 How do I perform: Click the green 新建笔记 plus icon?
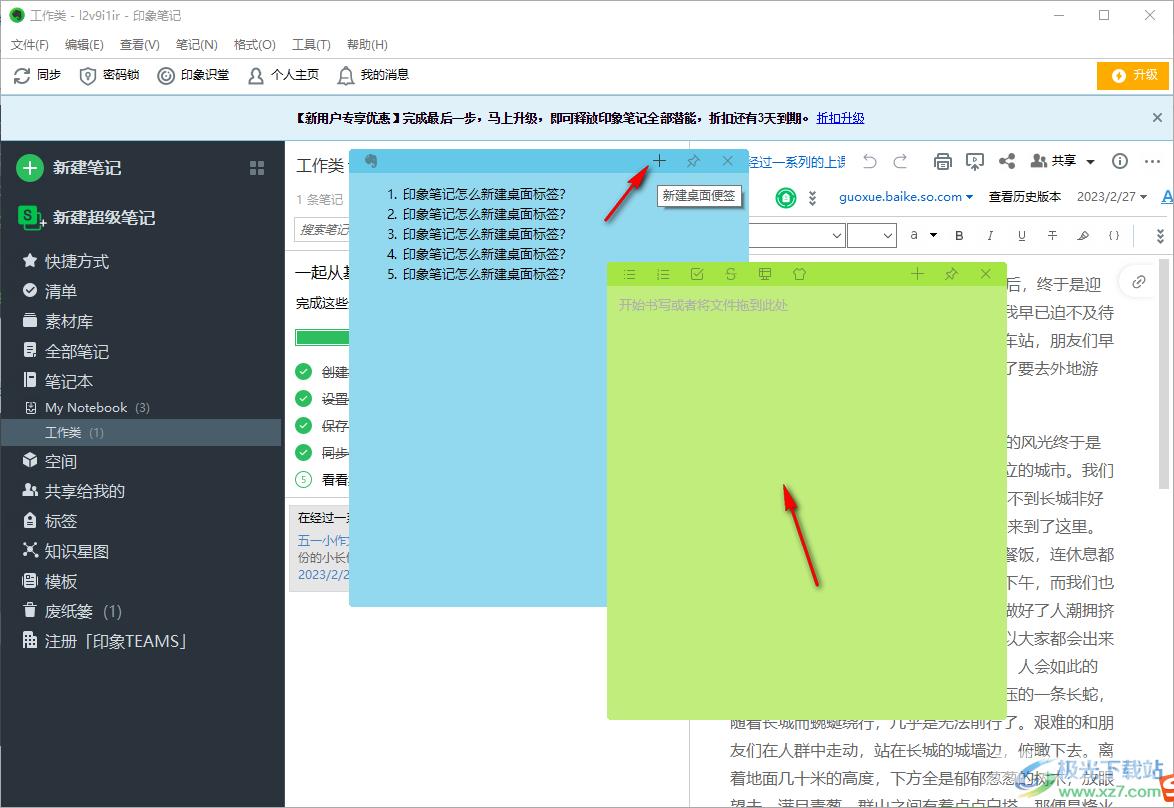point(30,168)
